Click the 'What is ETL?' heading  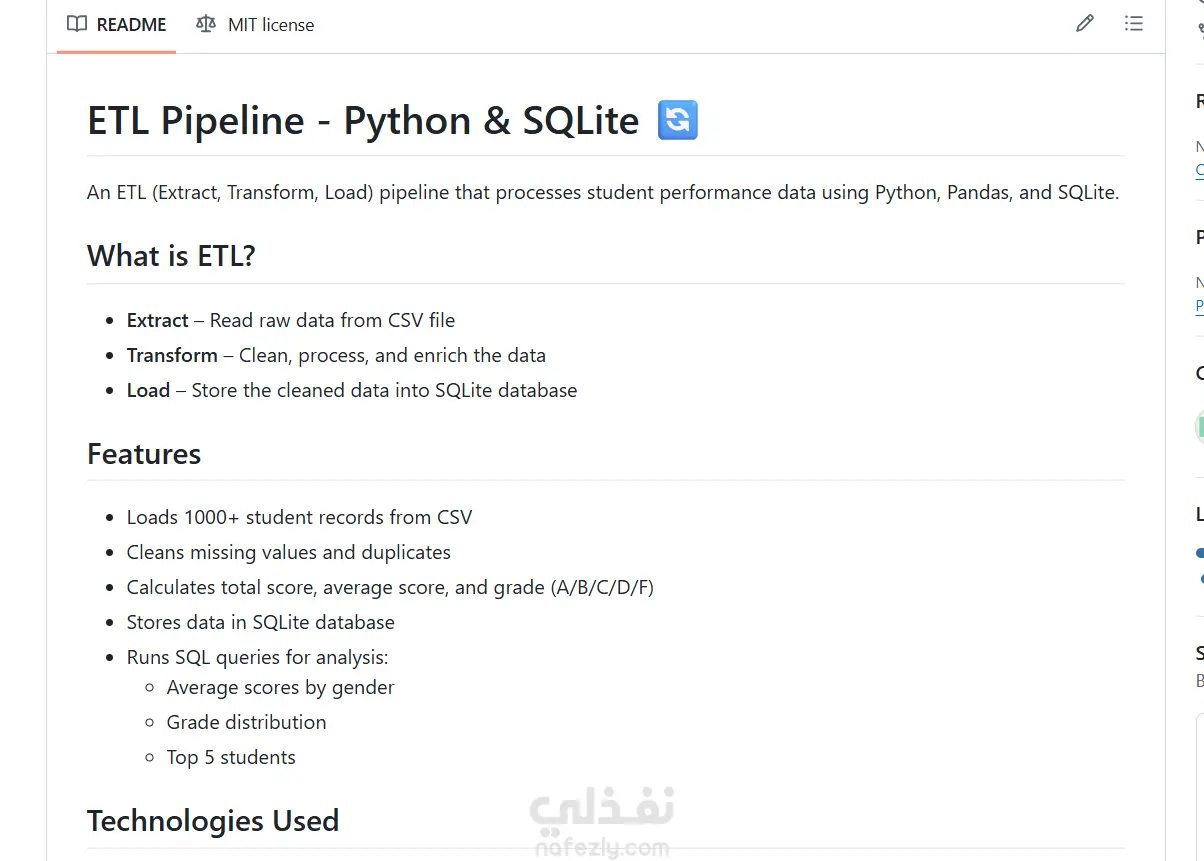pos(171,256)
